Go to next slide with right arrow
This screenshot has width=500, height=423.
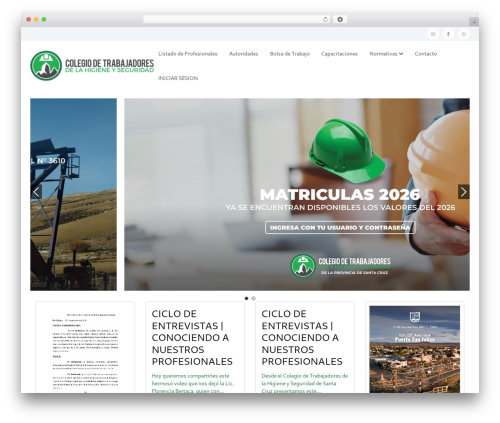(x=464, y=192)
